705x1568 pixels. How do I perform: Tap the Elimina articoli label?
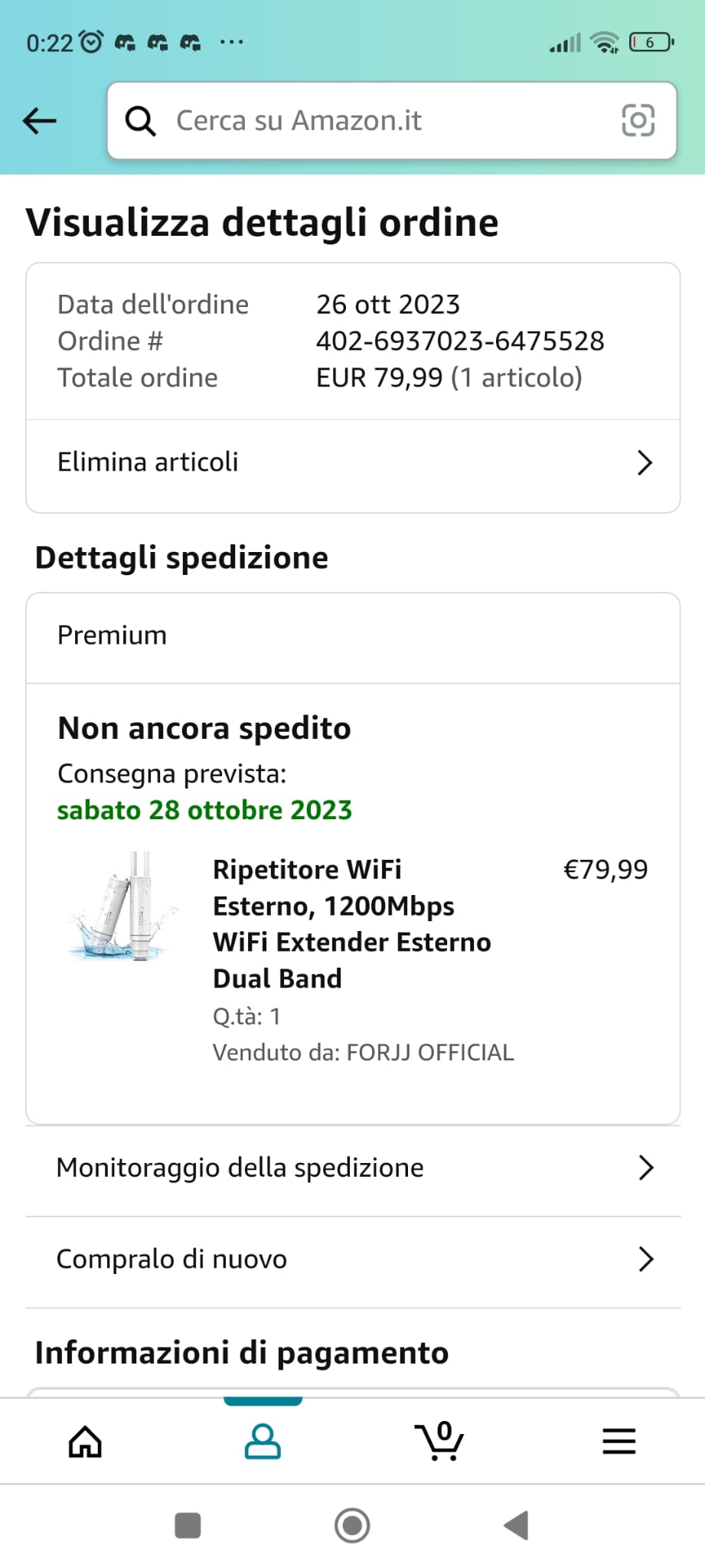point(148,462)
